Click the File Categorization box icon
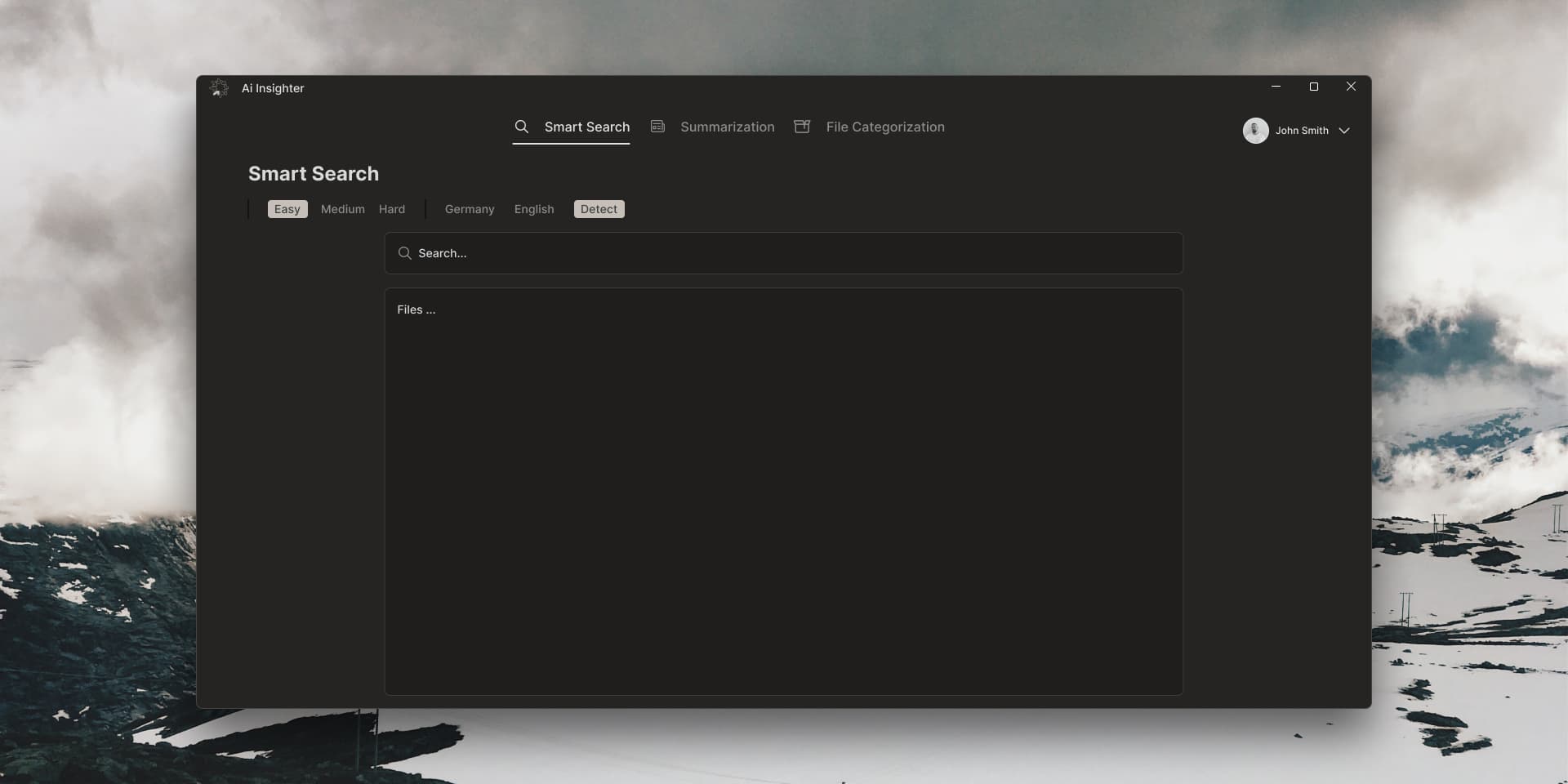The height and width of the screenshot is (784, 1568). click(x=802, y=127)
